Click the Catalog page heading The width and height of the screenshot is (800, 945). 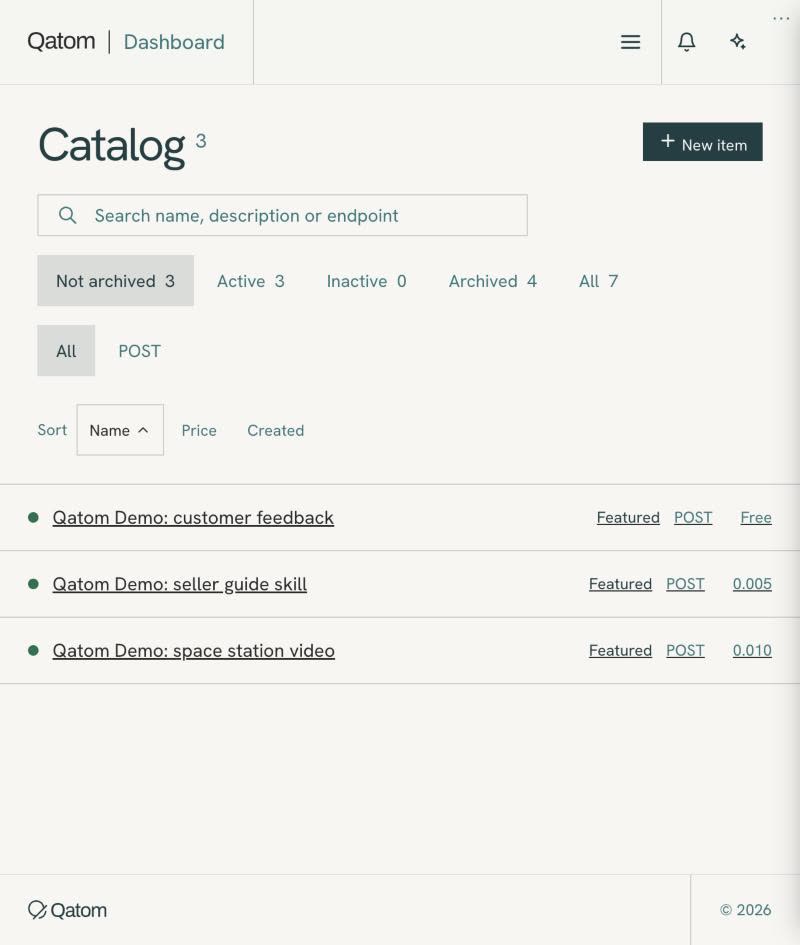112,146
